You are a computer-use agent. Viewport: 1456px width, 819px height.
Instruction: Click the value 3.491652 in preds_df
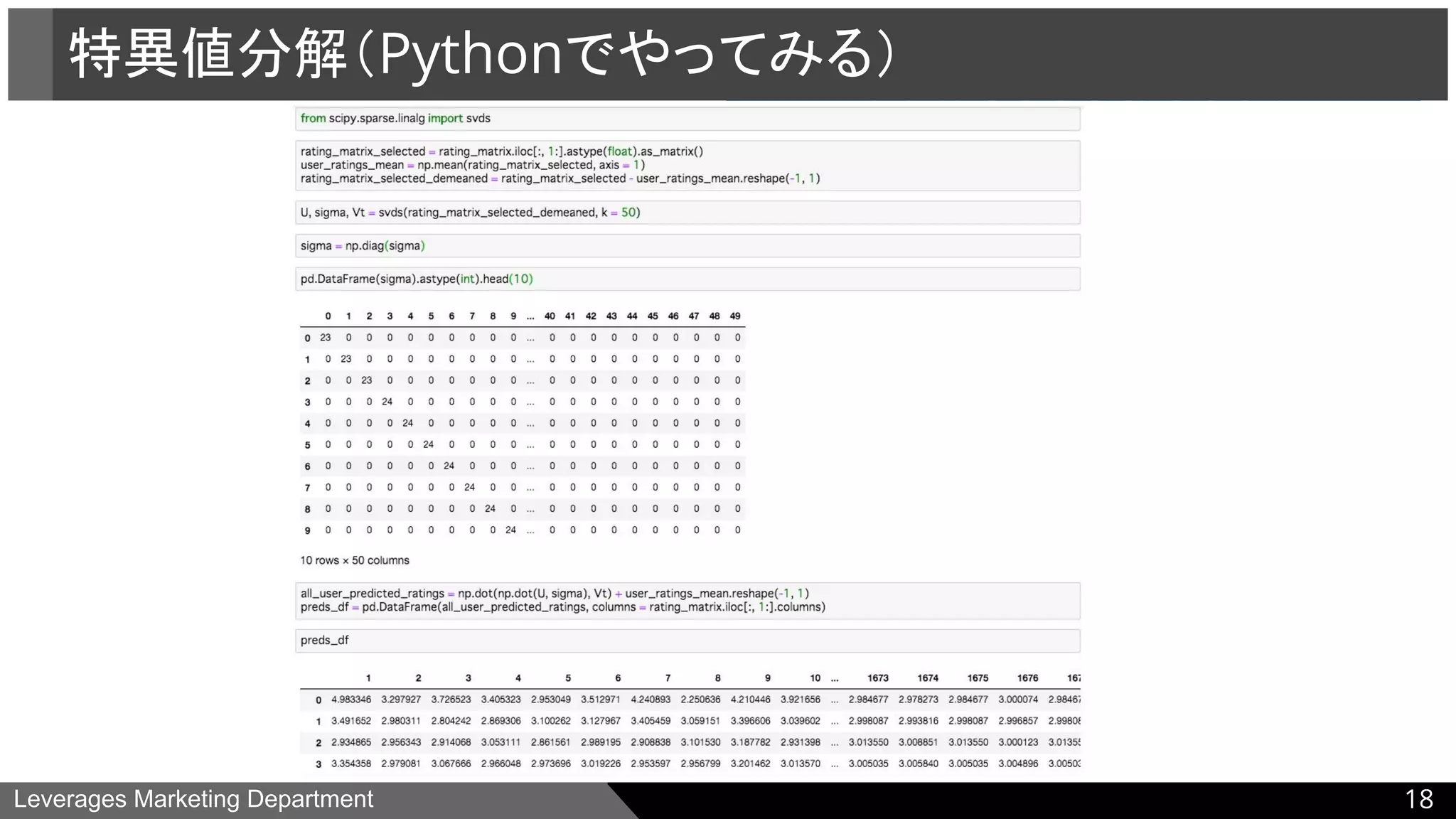coord(351,721)
